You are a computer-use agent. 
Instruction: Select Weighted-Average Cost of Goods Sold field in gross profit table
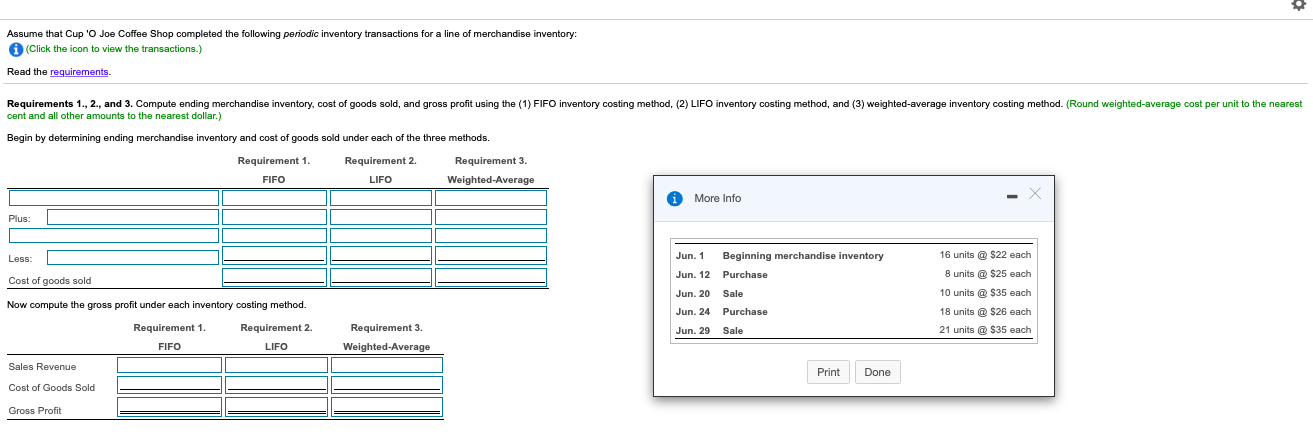pyautogui.click(x=387, y=384)
